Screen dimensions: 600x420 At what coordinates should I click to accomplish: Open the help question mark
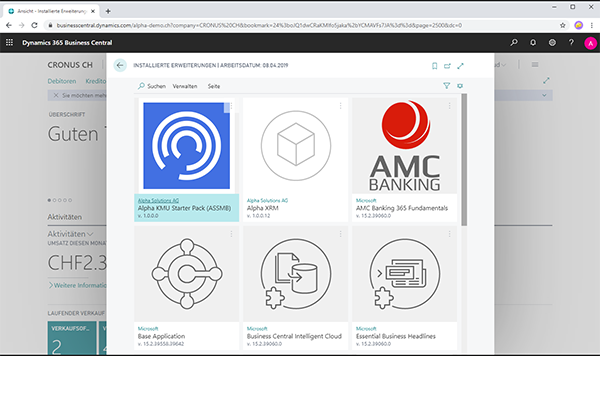tap(569, 42)
